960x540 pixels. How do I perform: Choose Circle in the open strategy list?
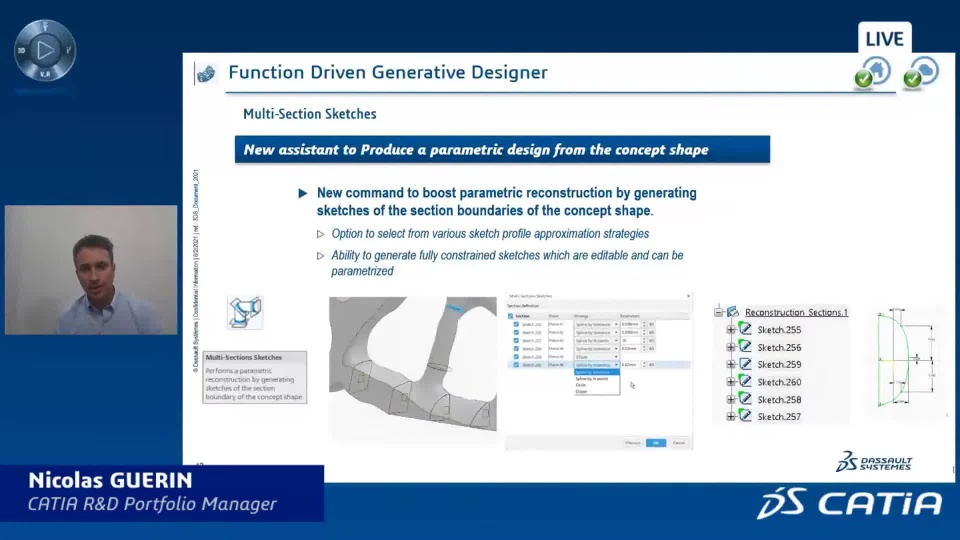[x=596, y=385]
